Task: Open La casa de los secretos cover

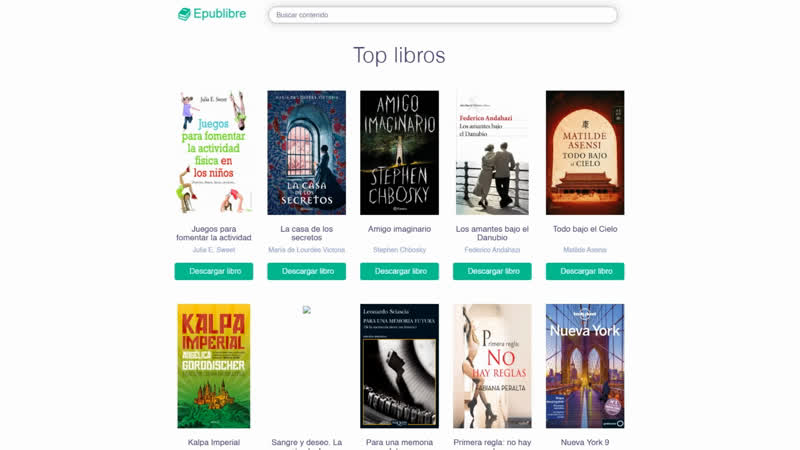Action: [x=307, y=153]
